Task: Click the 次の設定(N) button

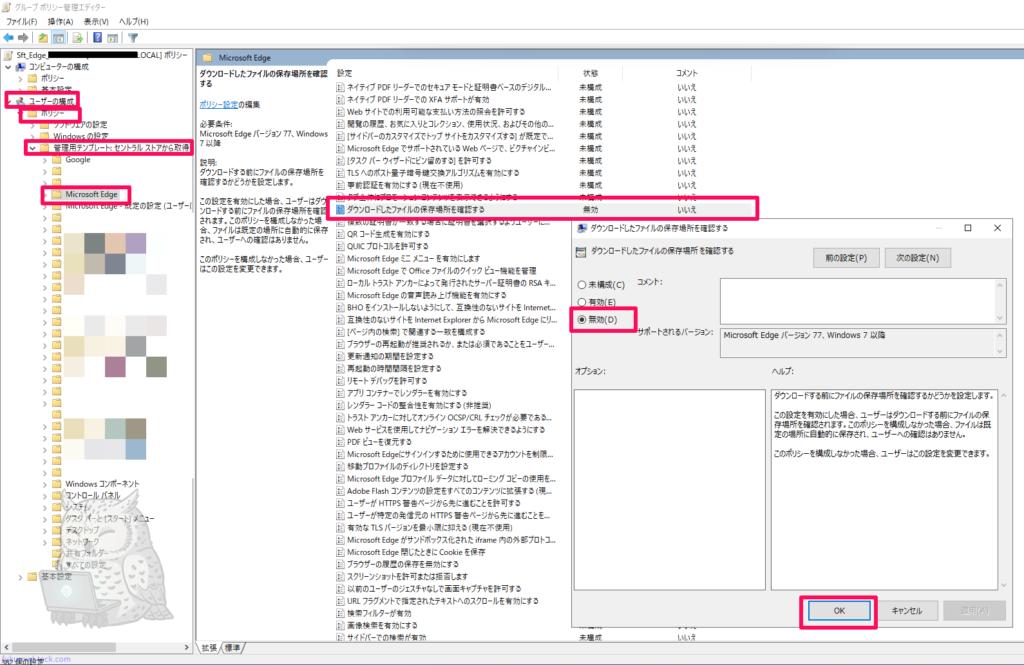Action: coord(918,258)
